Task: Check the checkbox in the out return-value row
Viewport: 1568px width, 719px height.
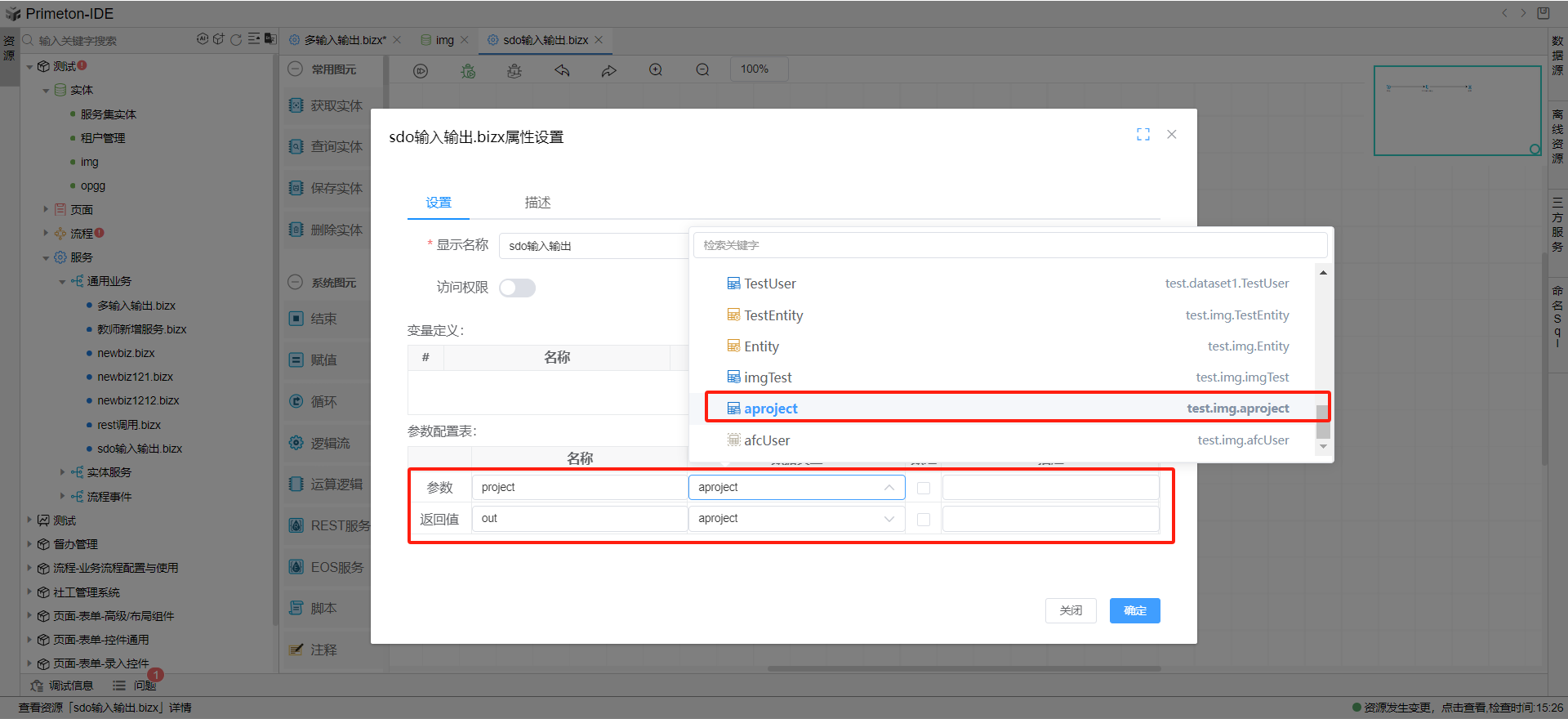Action: click(924, 520)
